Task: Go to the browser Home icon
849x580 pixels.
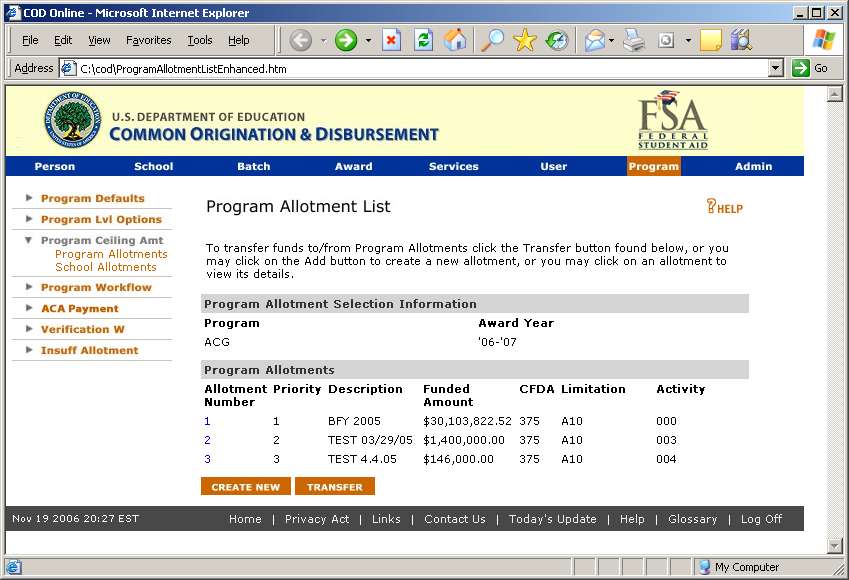Action: click(x=455, y=40)
